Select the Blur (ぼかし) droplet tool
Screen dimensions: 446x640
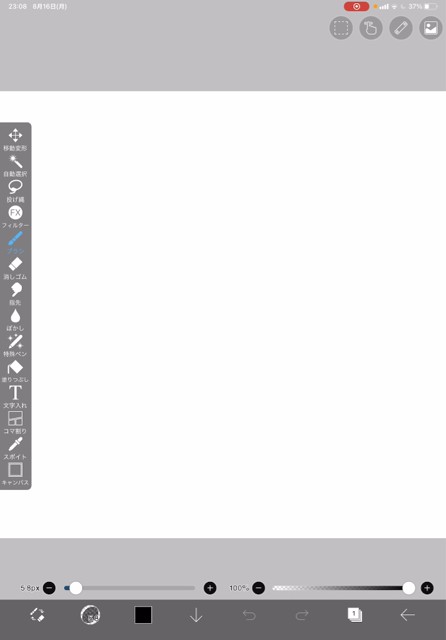click(15, 320)
